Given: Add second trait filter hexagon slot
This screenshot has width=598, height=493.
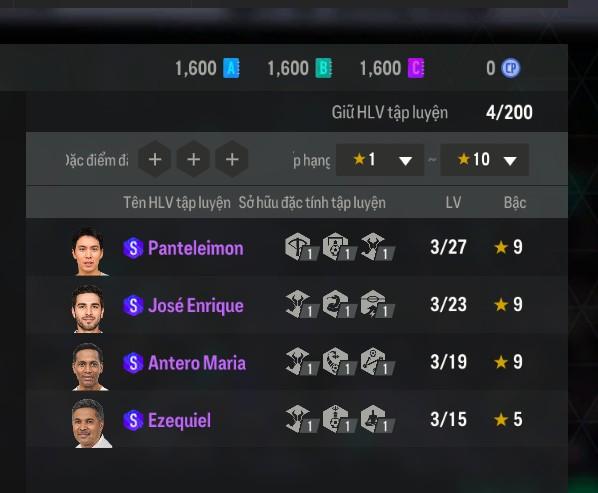Looking at the screenshot, I should (x=193, y=159).
